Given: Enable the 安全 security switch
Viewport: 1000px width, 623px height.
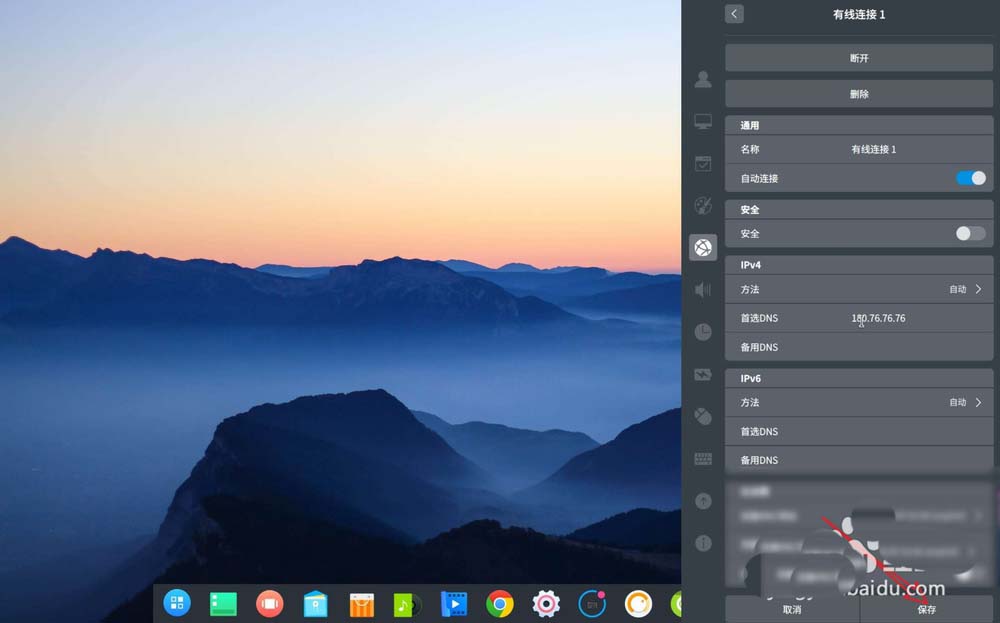Looking at the screenshot, I should click(970, 233).
